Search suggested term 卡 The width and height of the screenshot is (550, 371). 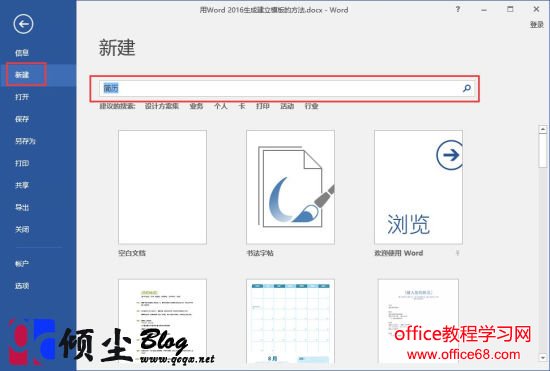pyautogui.click(x=242, y=106)
